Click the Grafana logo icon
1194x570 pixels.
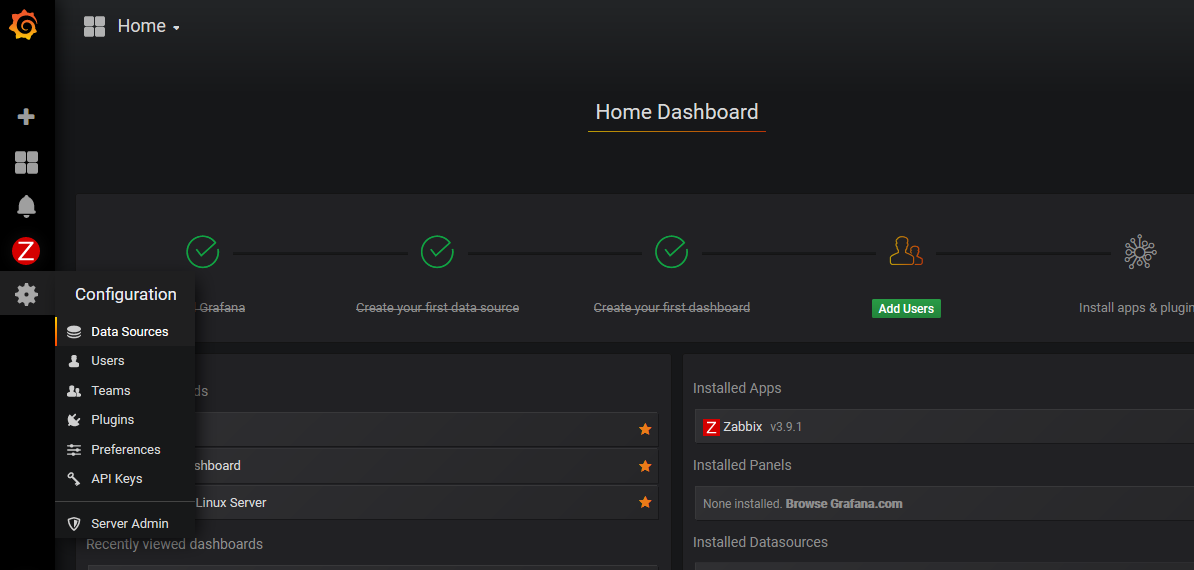(24, 25)
